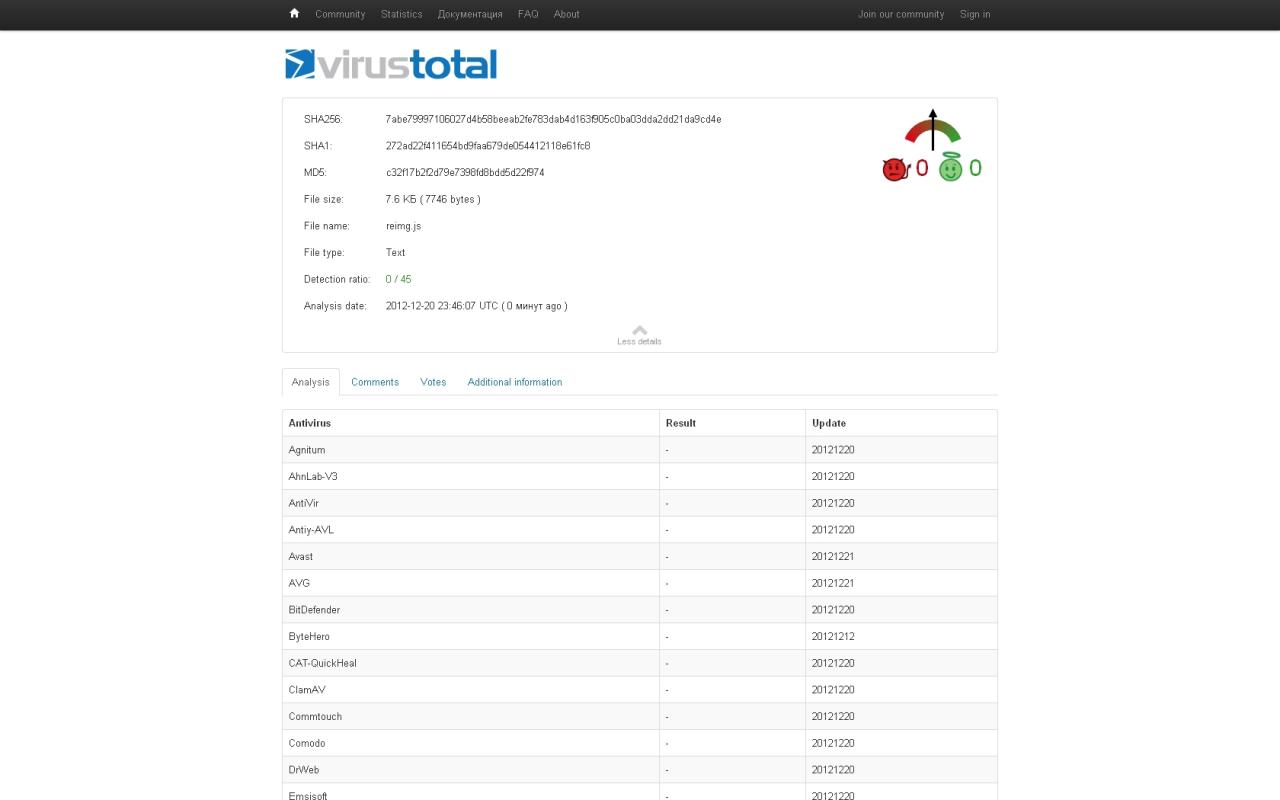The width and height of the screenshot is (1280, 800).
Task: Click the red devil malicious vote icon
Action: click(894, 170)
